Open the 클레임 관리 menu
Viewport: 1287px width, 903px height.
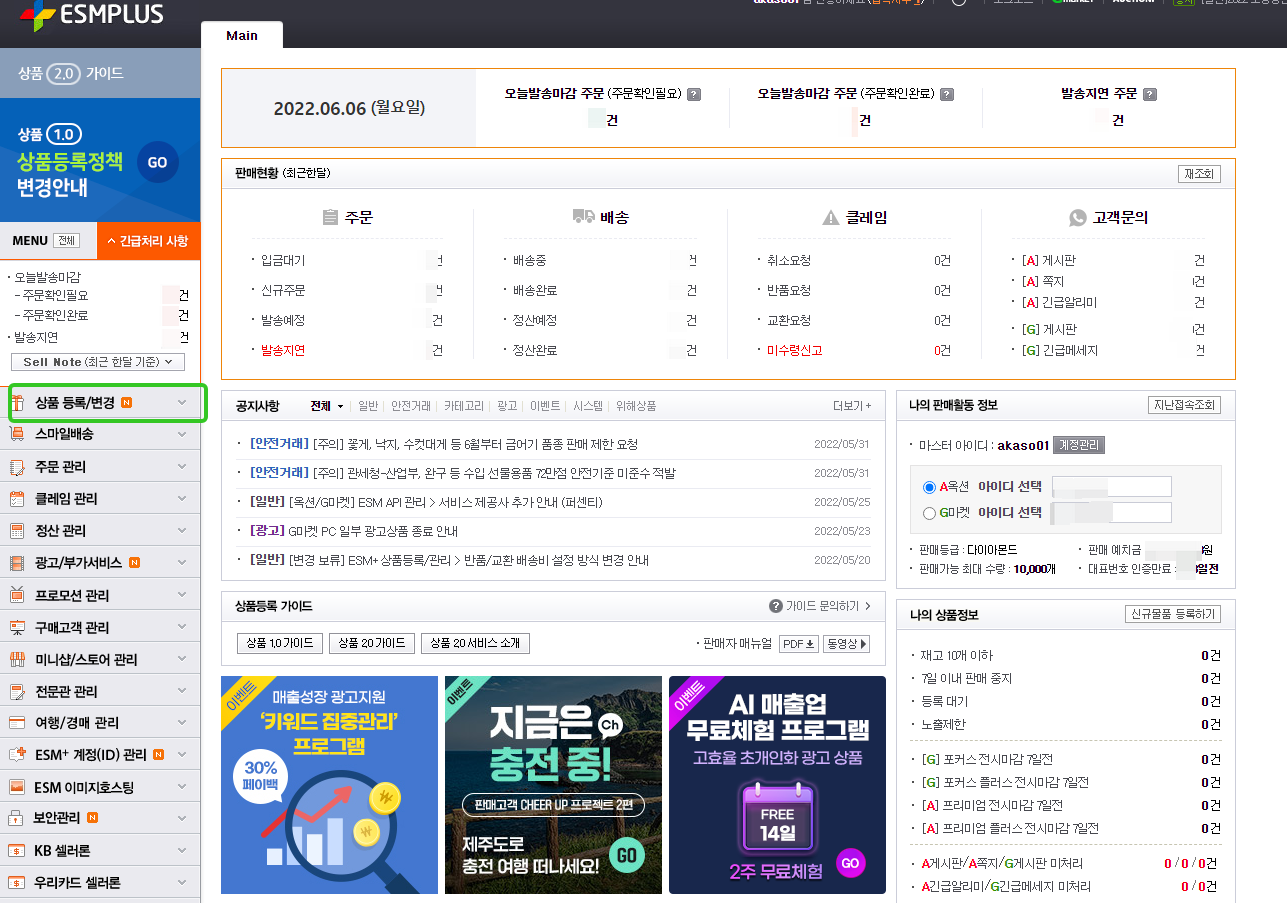100,498
